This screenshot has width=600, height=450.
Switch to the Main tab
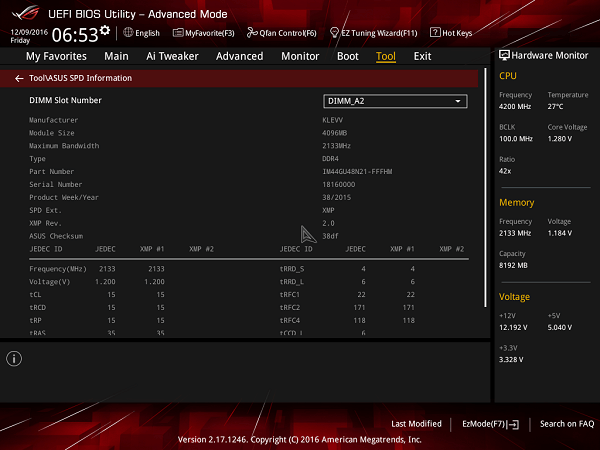tap(116, 56)
